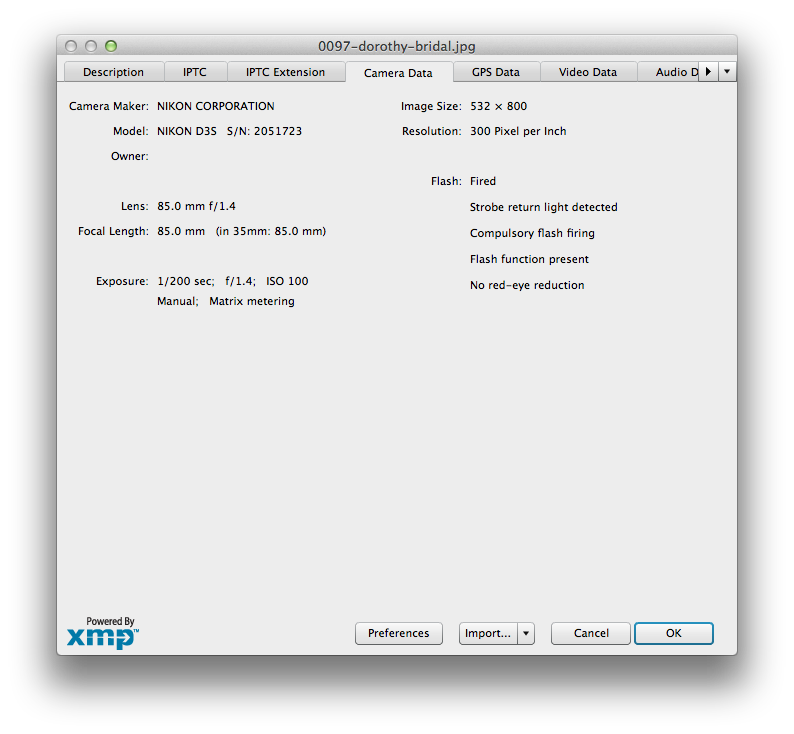Viewport: 794px width, 734px height.
Task: Click the Owner: field label
Action: (x=130, y=156)
